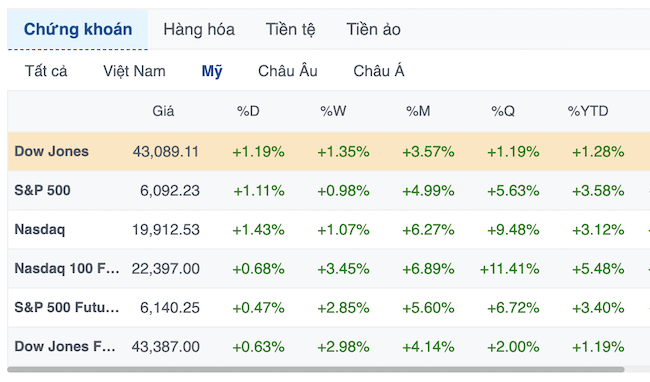Screen dimensions: 650x382
Task: Click the %M column header
Action: [x=418, y=111]
